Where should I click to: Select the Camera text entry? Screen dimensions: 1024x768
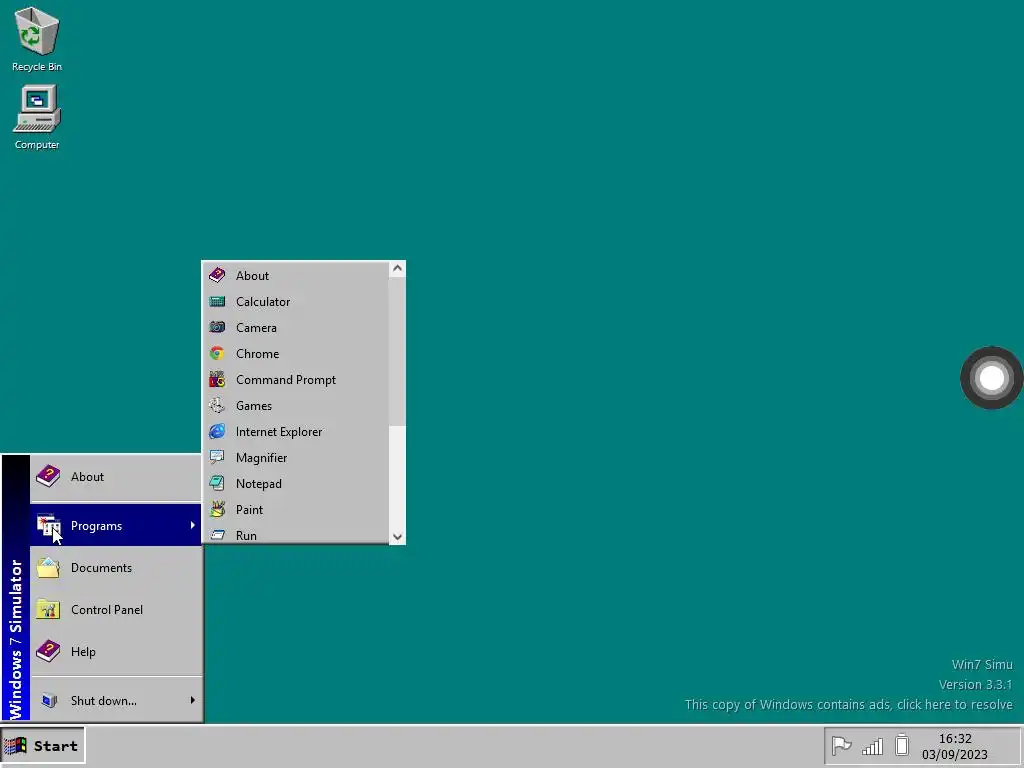click(256, 328)
